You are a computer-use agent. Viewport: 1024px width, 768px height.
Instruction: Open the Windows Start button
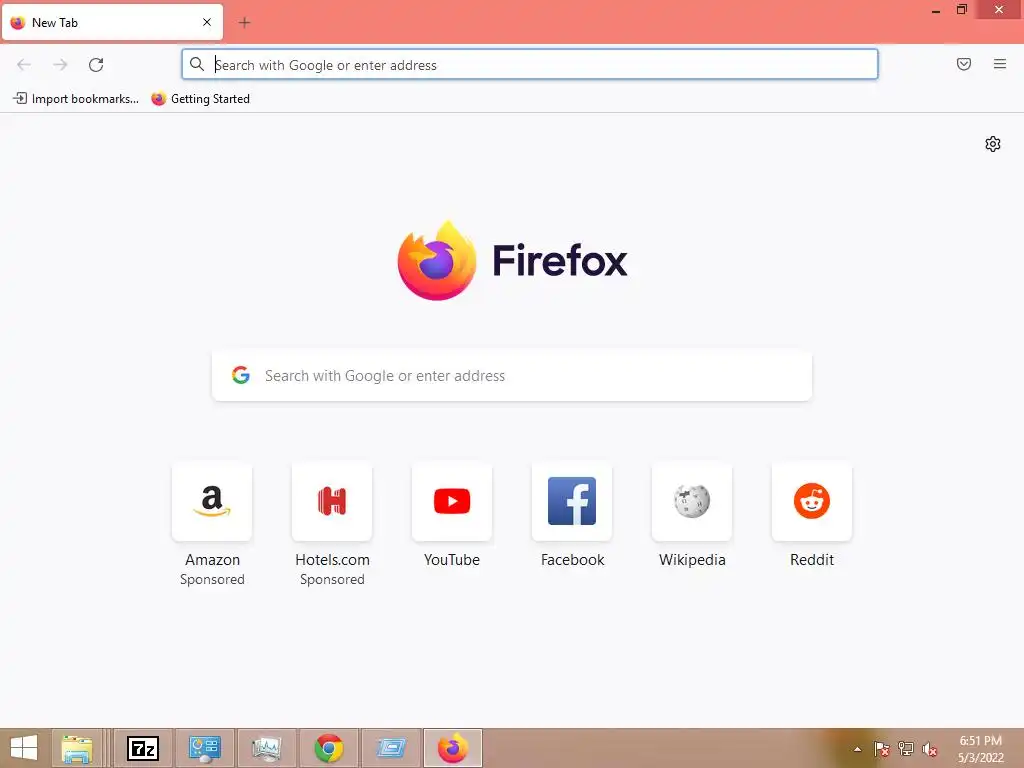click(24, 748)
